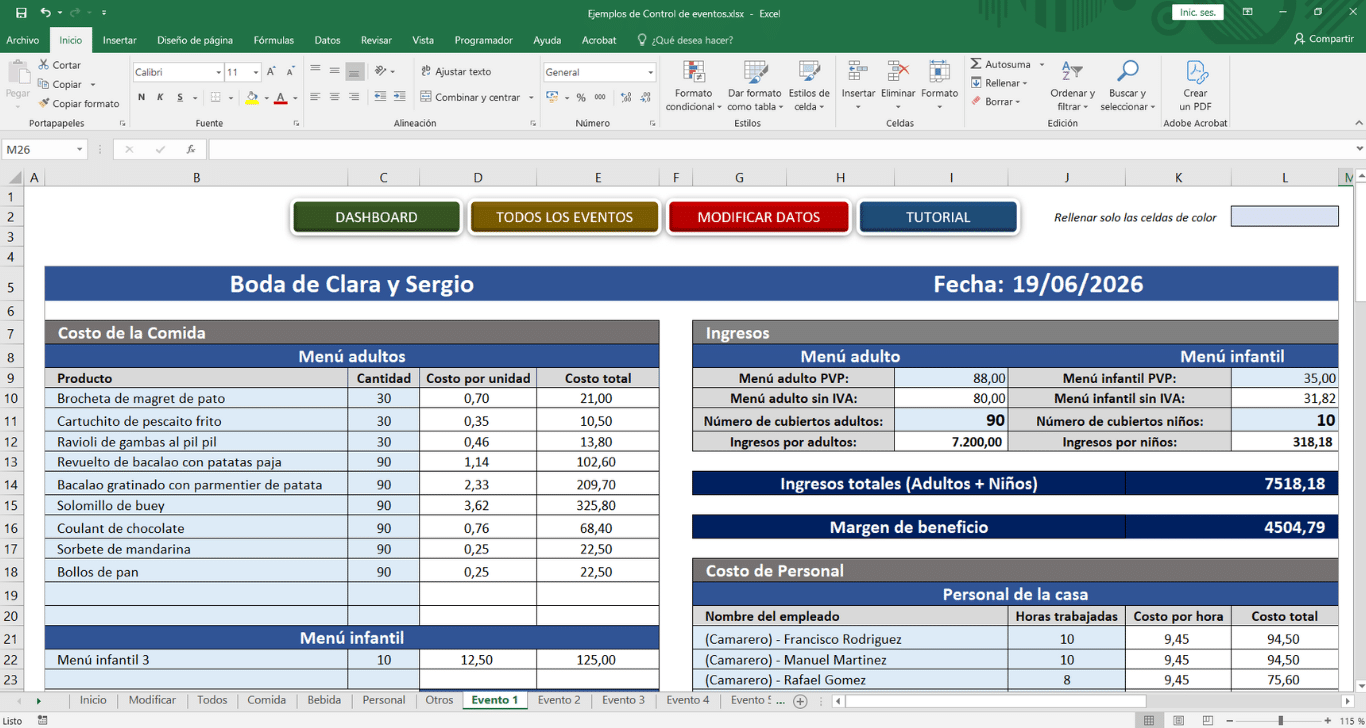Expand the Name Box dropdown showing M26
1366x728 pixels.
(x=80, y=149)
